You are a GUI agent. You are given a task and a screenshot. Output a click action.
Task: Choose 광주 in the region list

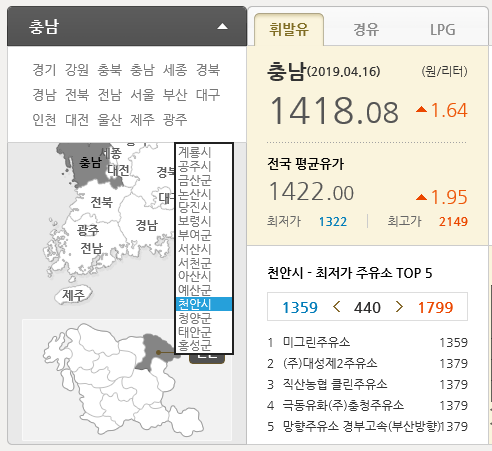tap(175, 120)
